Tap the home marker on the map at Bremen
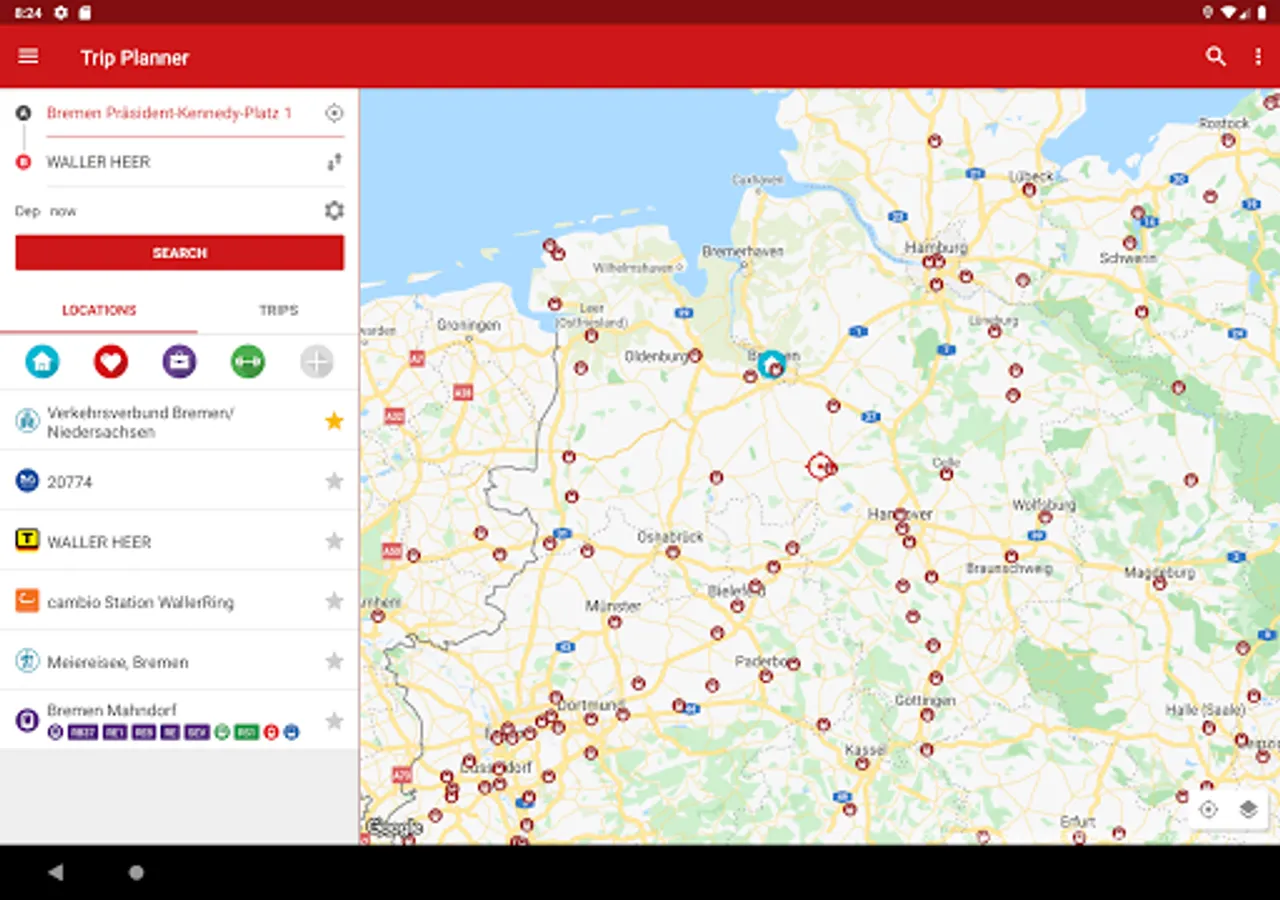 (x=771, y=363)
